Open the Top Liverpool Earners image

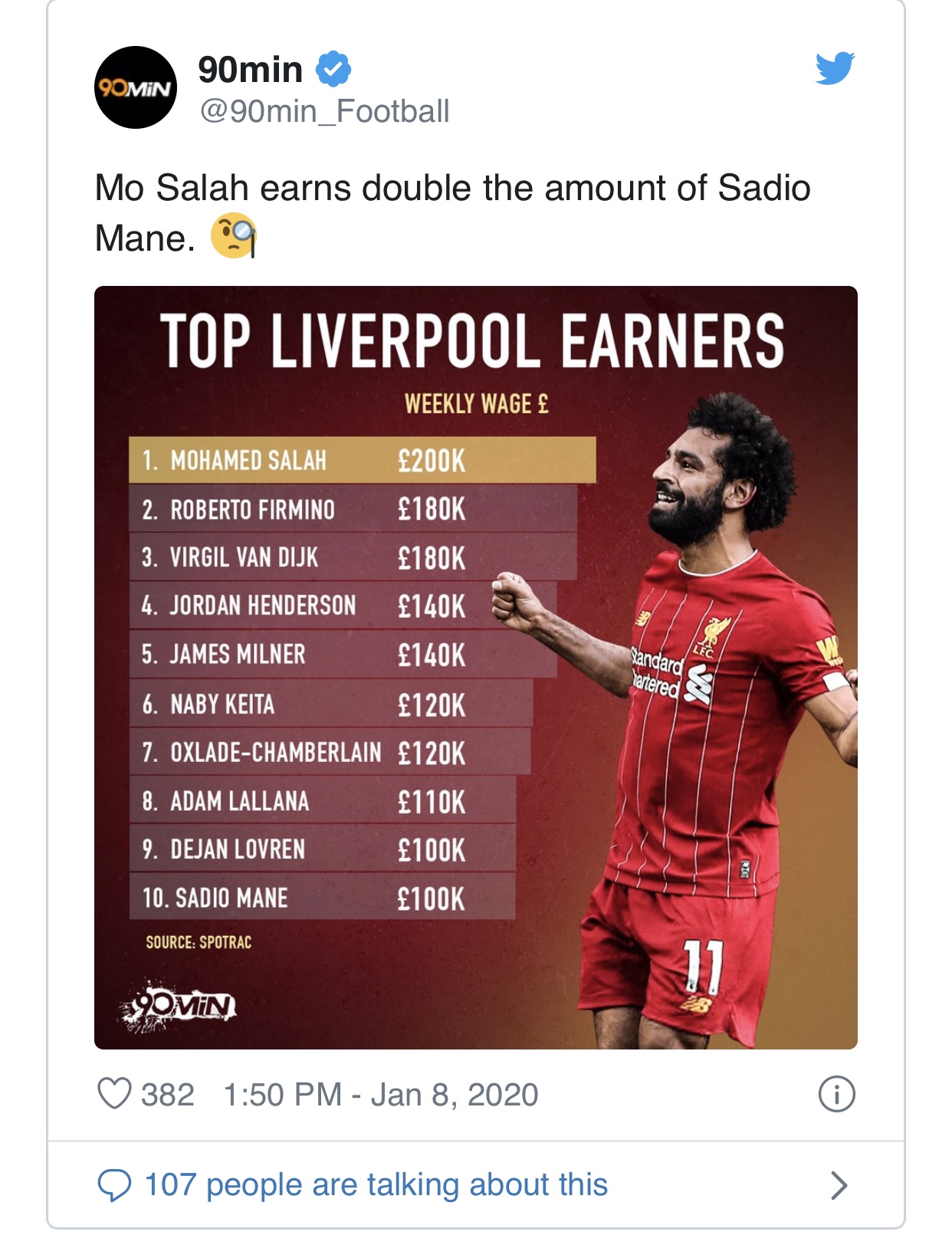point(476,668)
